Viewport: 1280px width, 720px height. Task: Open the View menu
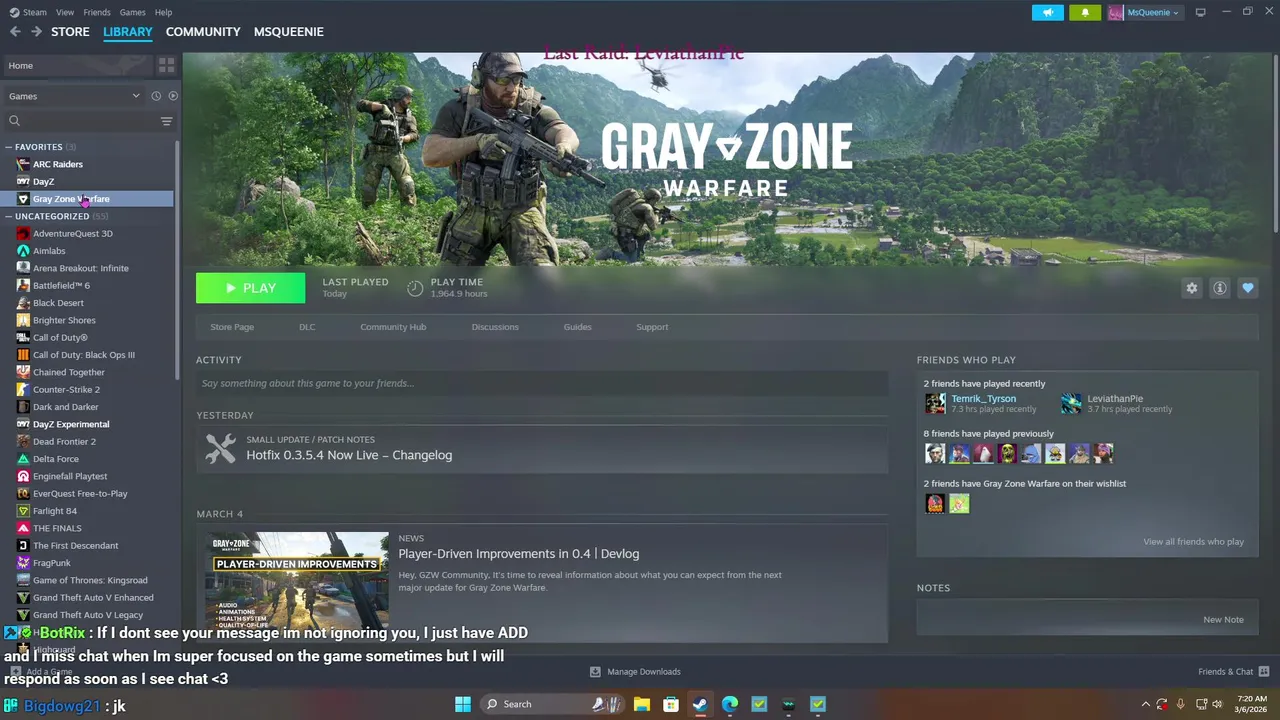65,12
